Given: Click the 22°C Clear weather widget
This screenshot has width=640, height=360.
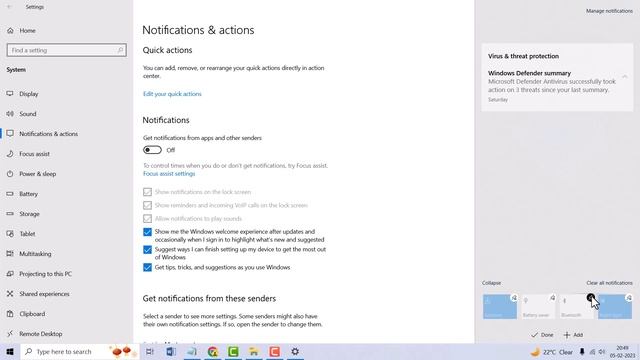Looking at the screenshot, I should coord(551,352).
